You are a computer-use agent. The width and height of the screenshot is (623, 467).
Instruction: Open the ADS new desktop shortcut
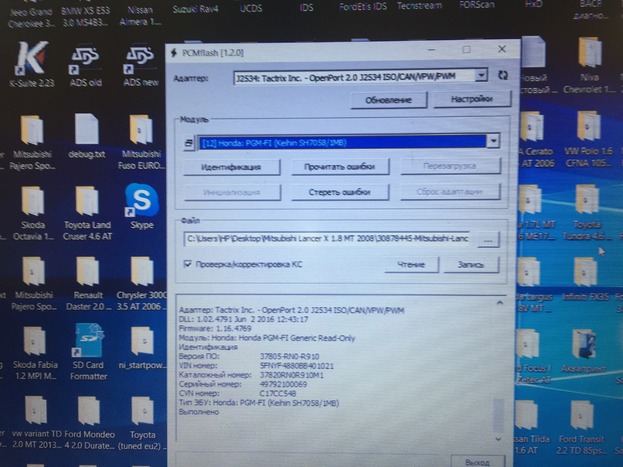pyautogui.click(x=138, y=62)
